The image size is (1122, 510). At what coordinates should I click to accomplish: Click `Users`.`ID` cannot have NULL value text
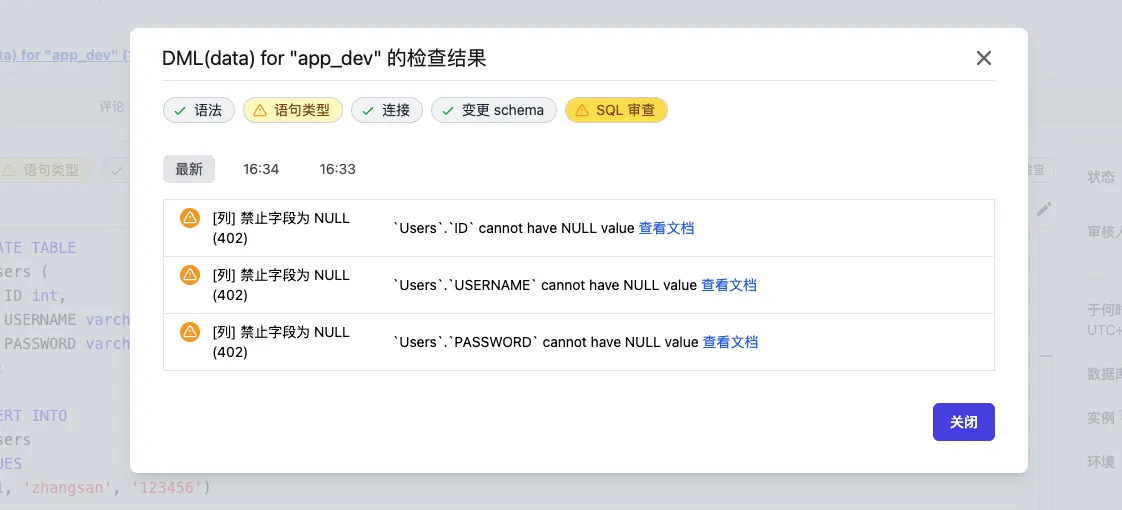tap(514, 228)
